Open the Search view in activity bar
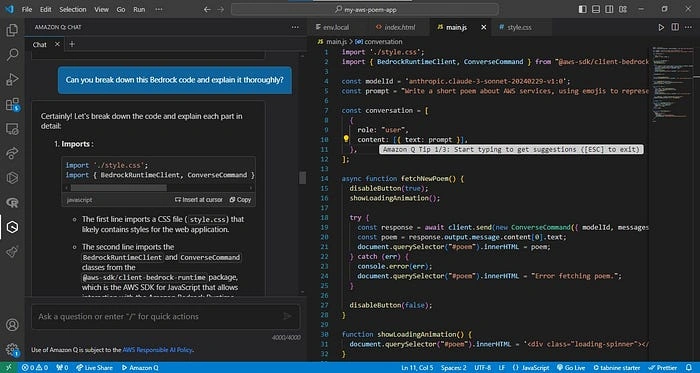 (x=12, y=55)
